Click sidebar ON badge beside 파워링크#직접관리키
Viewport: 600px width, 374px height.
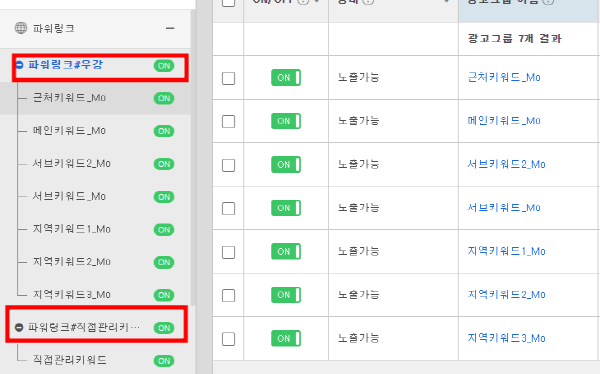click(164, 328)
